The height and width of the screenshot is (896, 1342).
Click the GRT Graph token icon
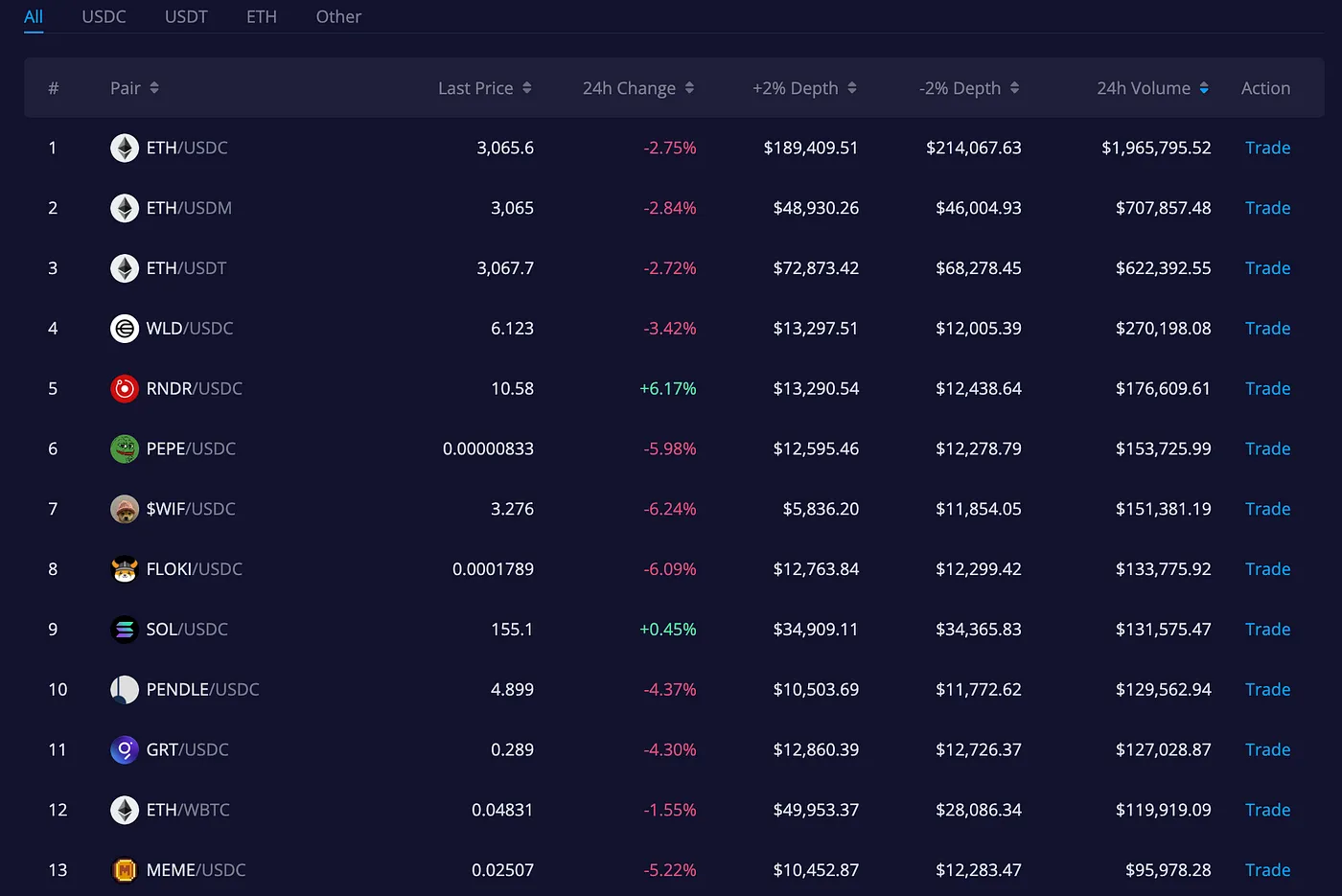(125, 749)
